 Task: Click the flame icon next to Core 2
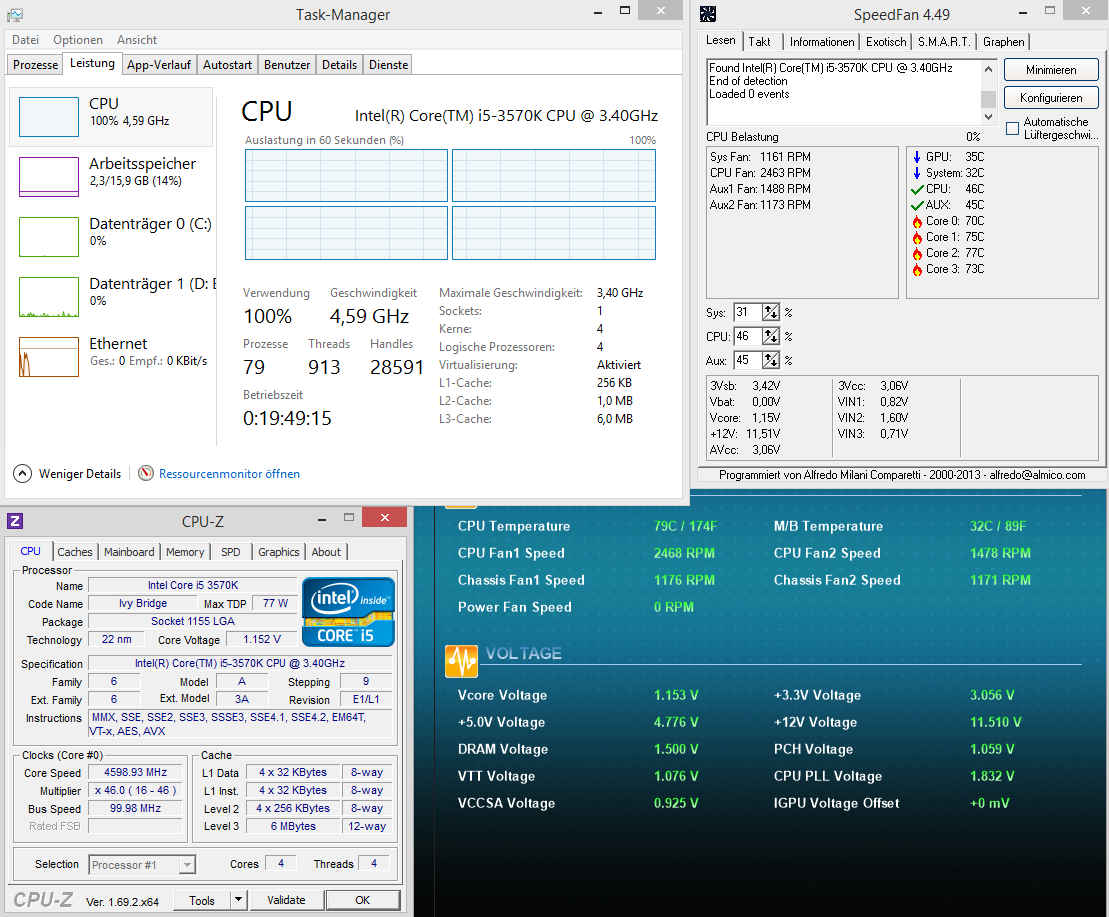click(x=917, y=253)
